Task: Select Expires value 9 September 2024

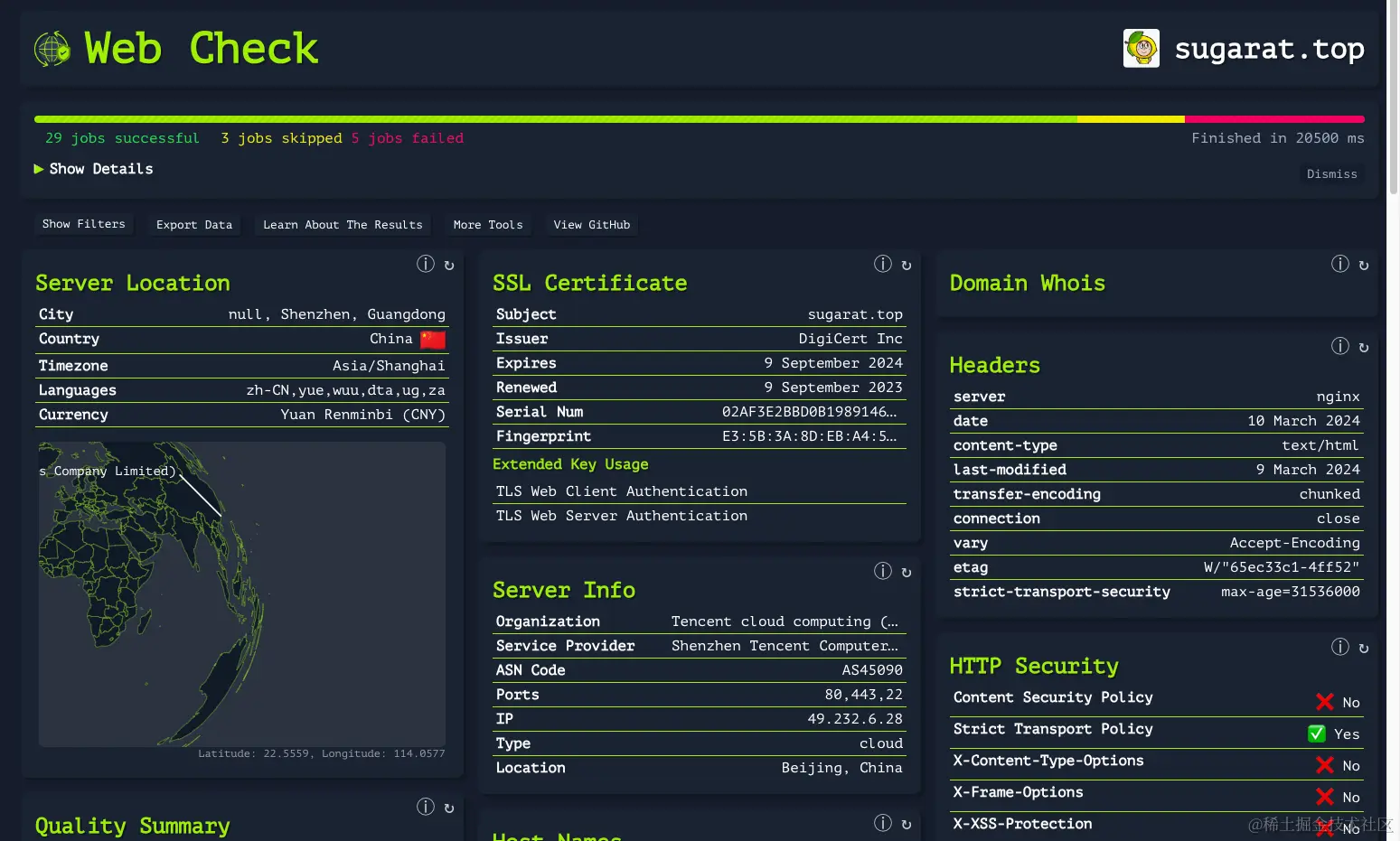Action: click(833, 363)
